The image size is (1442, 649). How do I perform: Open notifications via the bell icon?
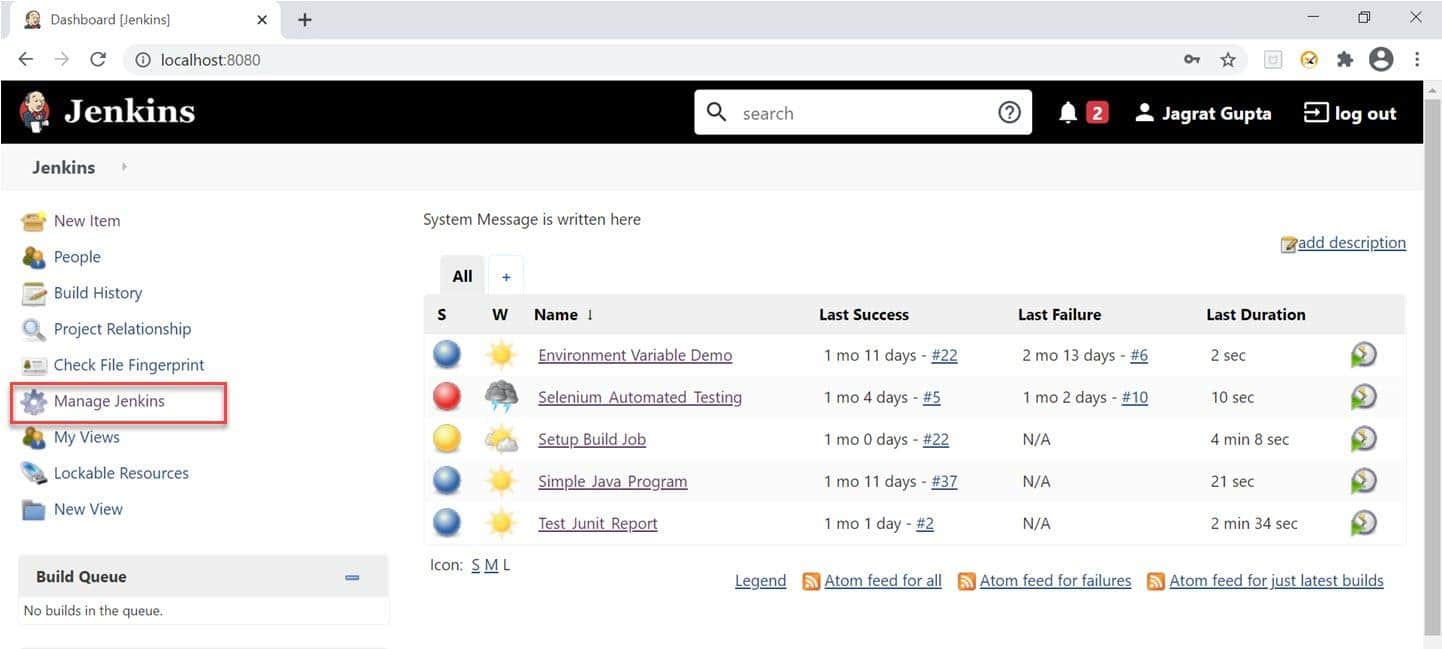pyautogui.click(x=1067, y=112)
